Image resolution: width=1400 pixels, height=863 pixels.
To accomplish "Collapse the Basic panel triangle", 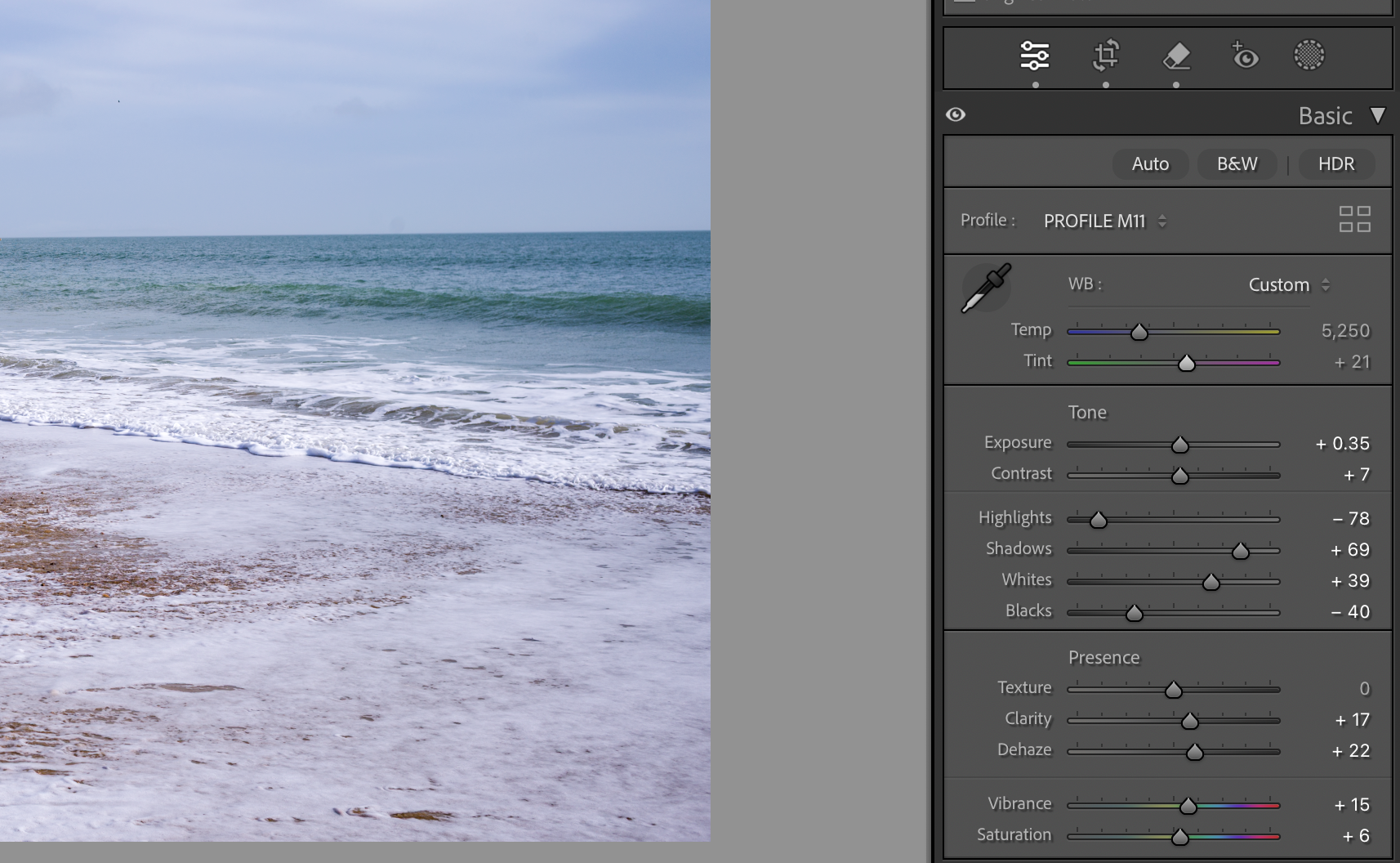I will [1378, 115].
